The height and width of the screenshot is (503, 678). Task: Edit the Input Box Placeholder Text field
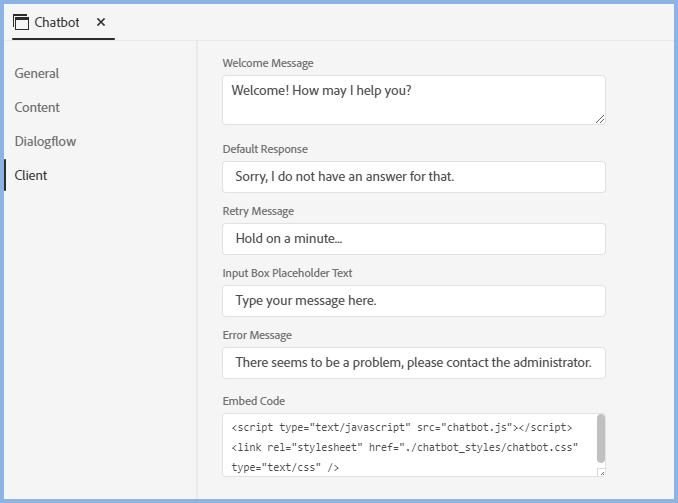(x=413, y=301)
